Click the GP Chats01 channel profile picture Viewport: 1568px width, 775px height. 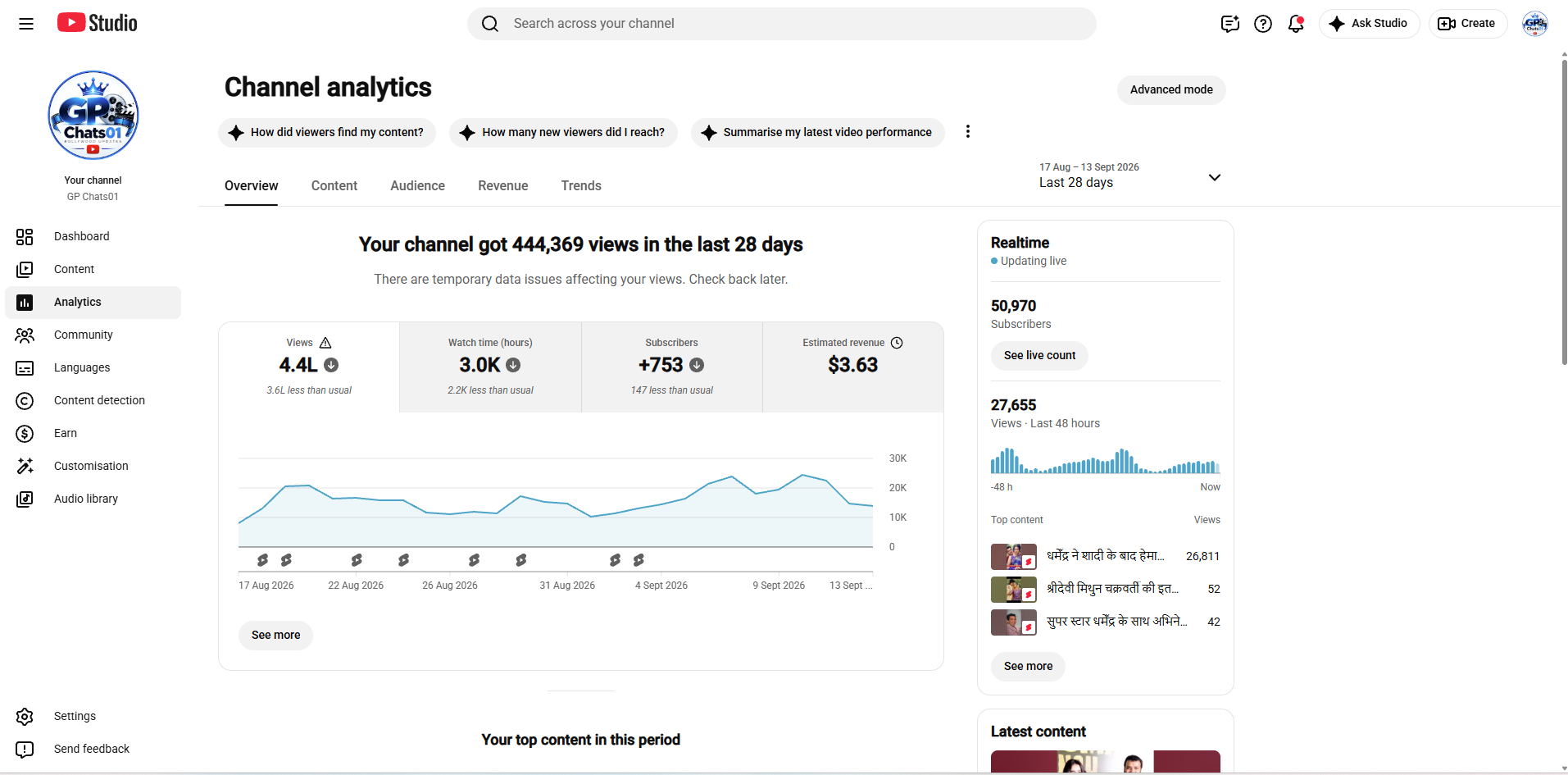point(93,116)
